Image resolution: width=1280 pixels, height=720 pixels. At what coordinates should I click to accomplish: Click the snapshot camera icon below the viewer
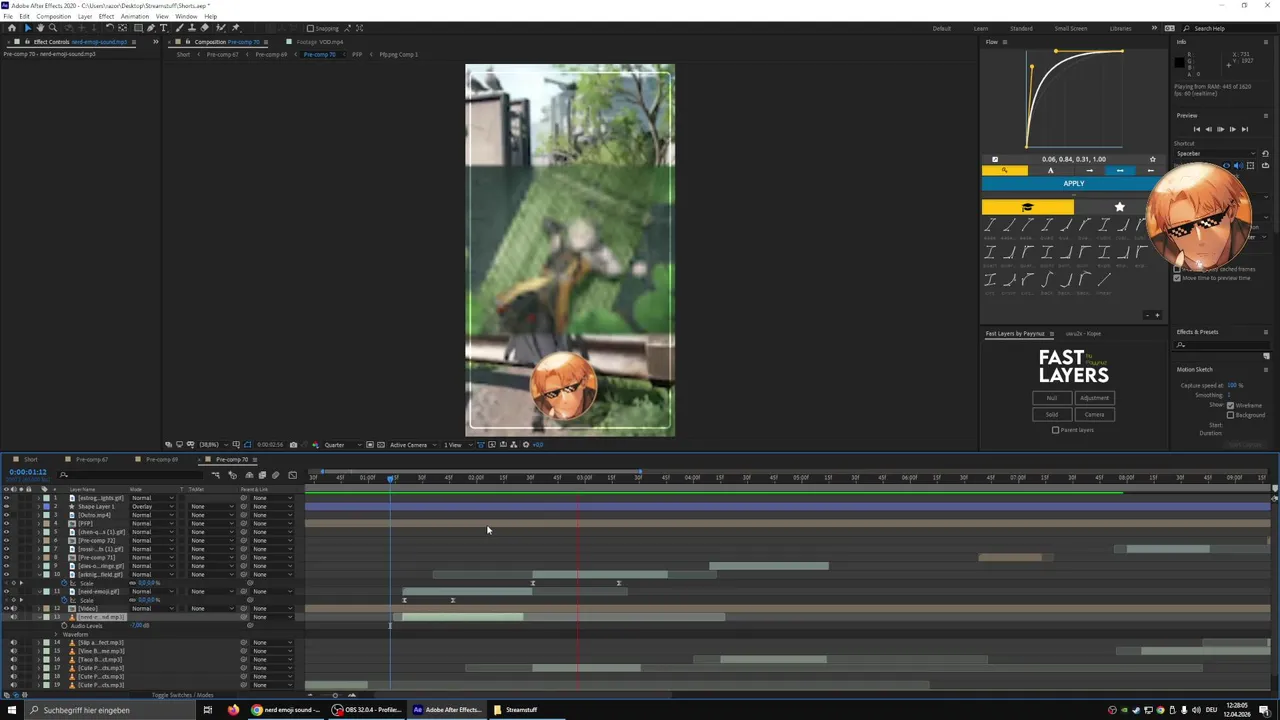(293, 444)
